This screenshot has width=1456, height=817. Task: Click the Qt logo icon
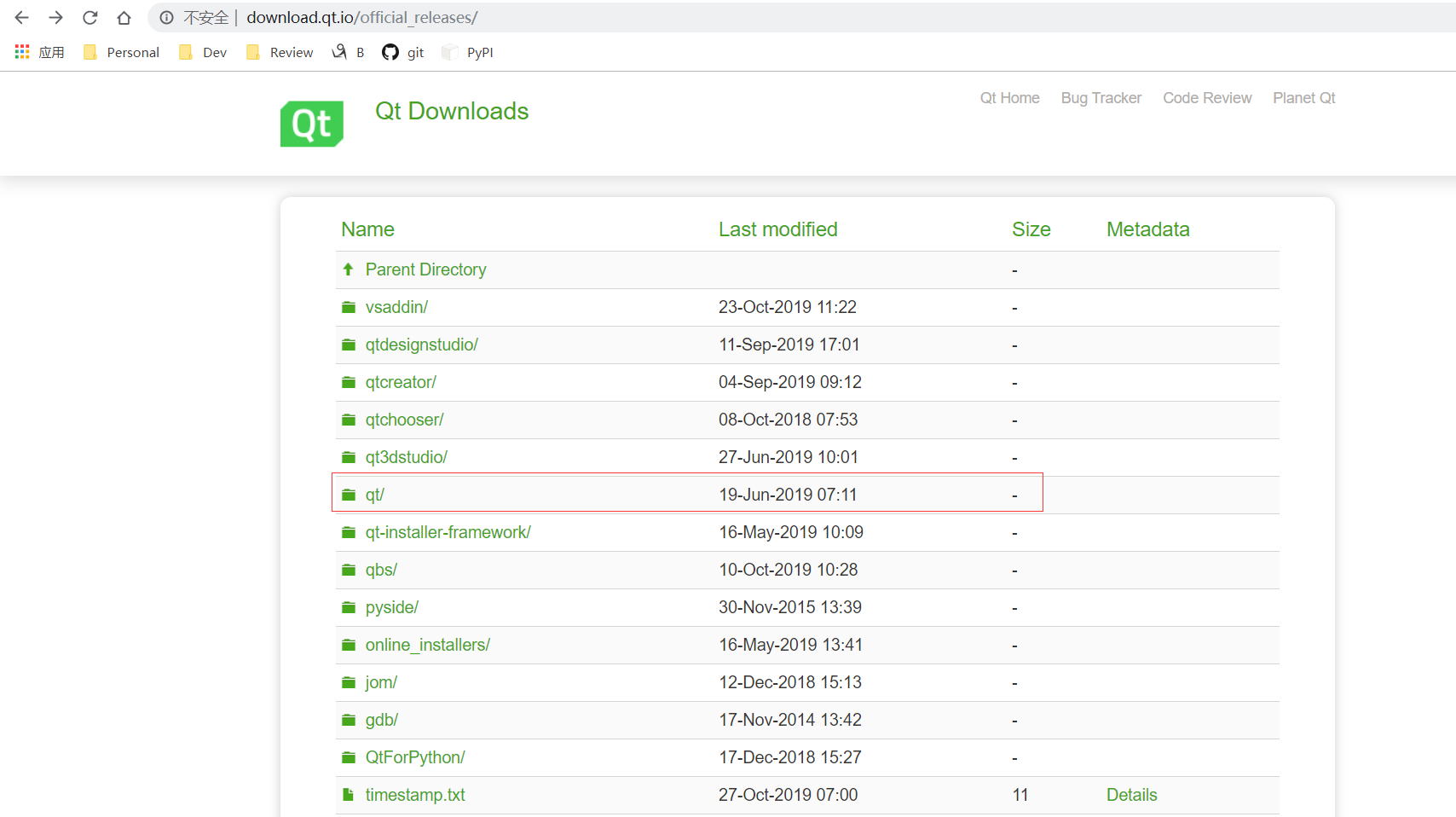[x=311, y=124]
